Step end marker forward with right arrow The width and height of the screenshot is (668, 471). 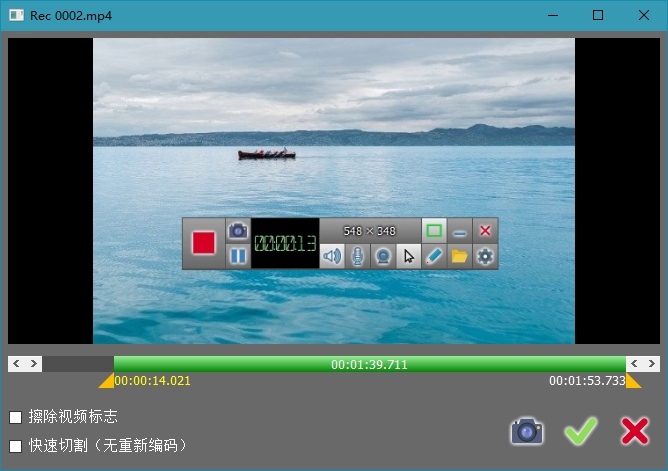click(651, 364)
